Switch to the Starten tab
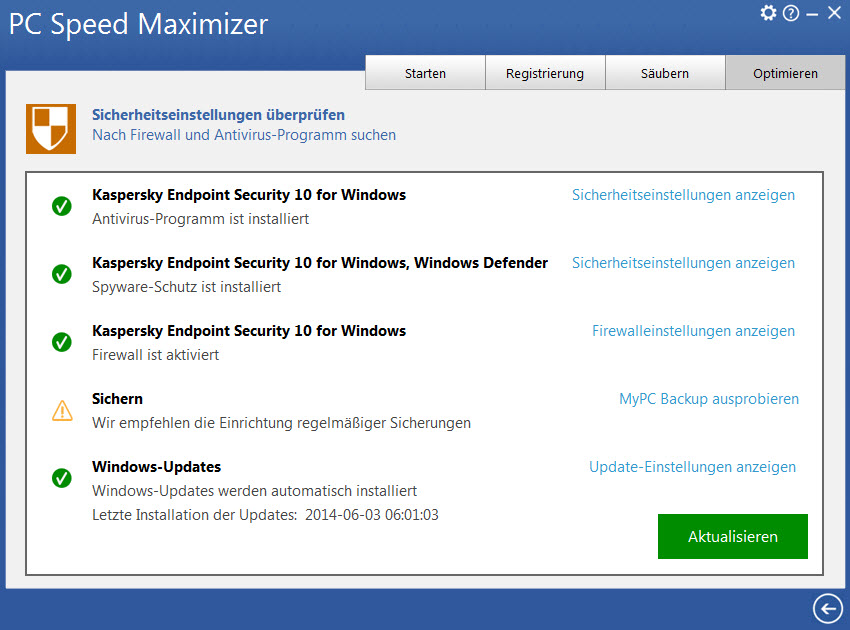The height and width of the screenshot is (630, 850). pos(425,73)
